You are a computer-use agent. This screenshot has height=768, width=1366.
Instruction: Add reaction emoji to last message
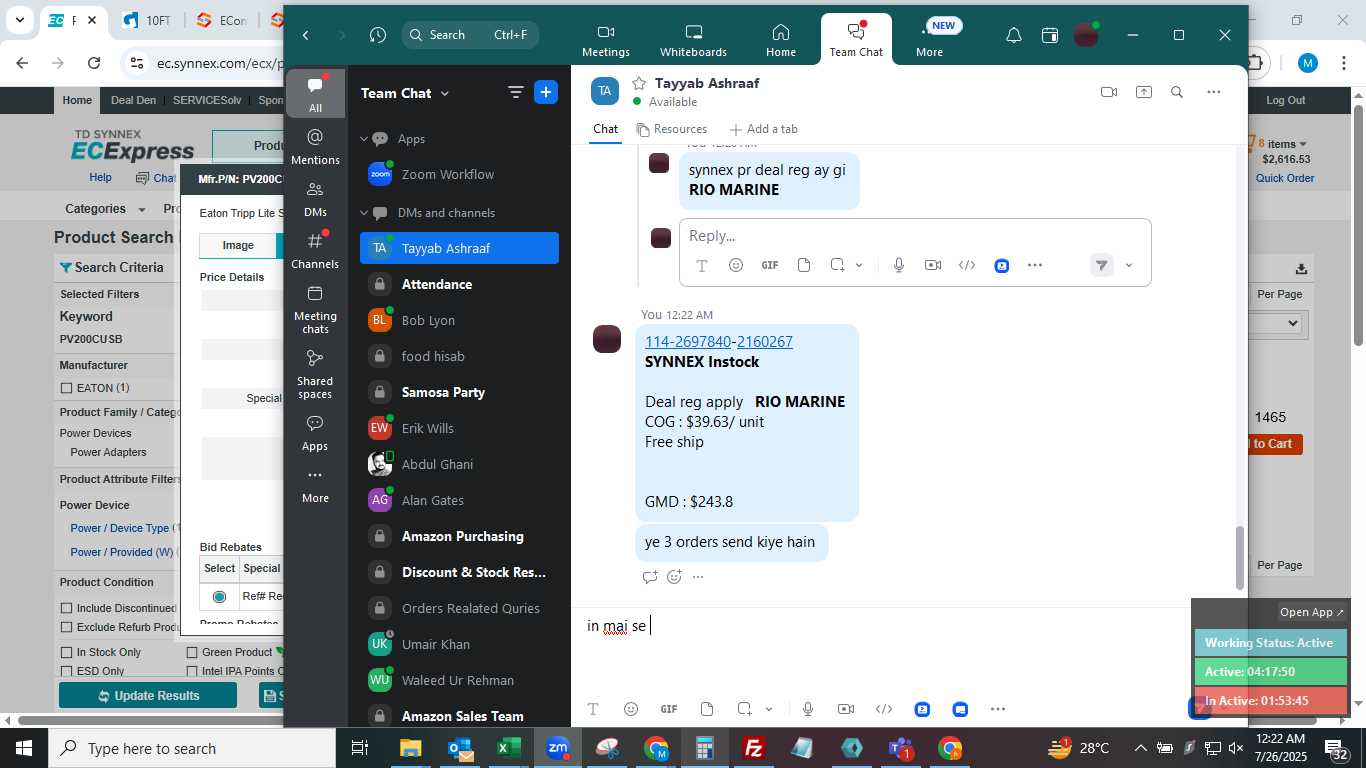click(x=674, y=577)
